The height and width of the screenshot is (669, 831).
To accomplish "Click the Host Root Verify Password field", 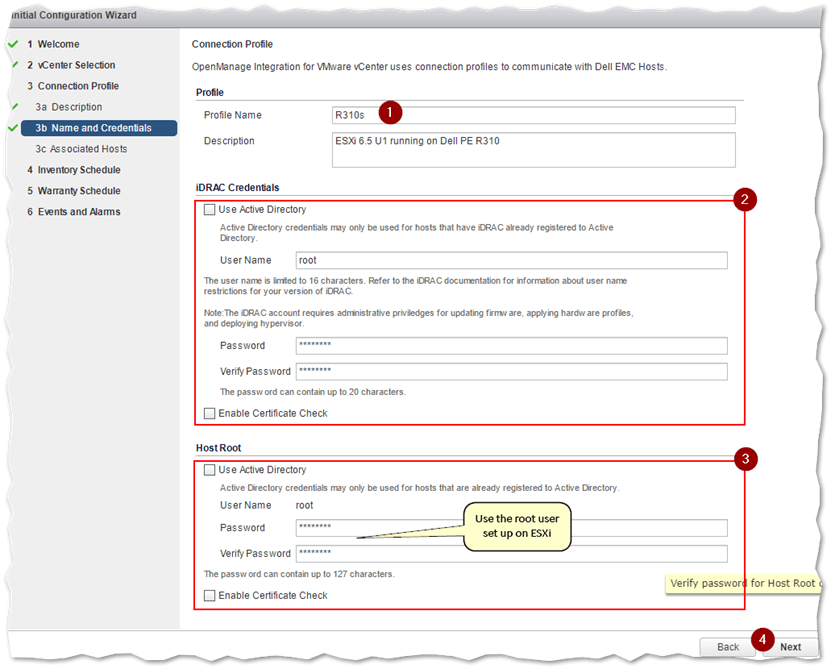I will pyautogui.click(x=511, y=553).
